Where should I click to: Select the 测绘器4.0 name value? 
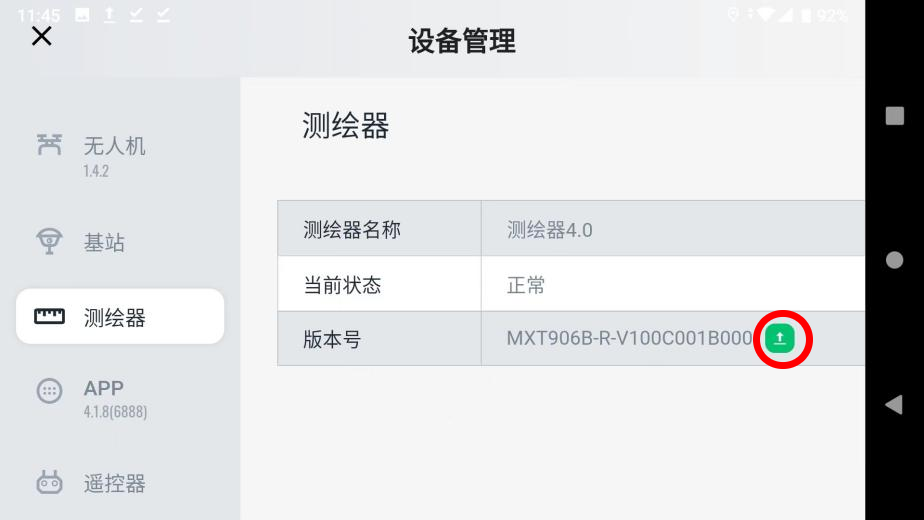pyautogui.click(x=550, y=229)
